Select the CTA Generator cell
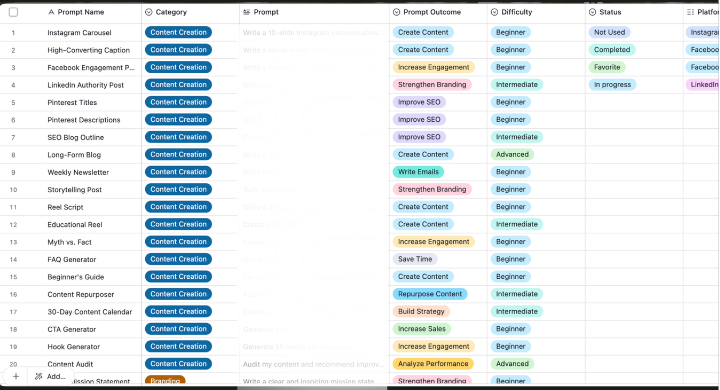Image resolution: width=720 pixels, height=390 pixels. pos(72,329)
